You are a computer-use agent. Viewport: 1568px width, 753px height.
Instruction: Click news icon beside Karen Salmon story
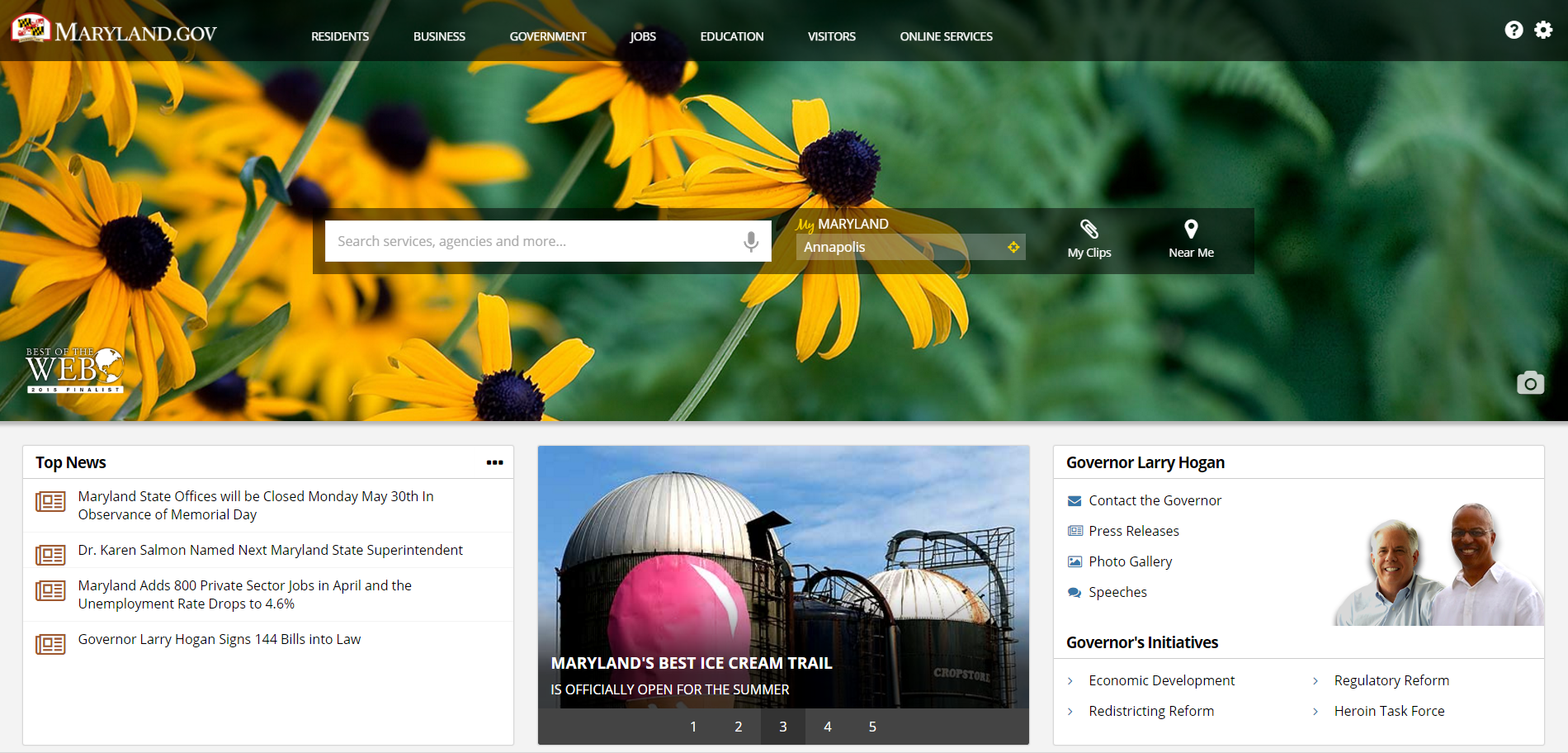[50, 555]
